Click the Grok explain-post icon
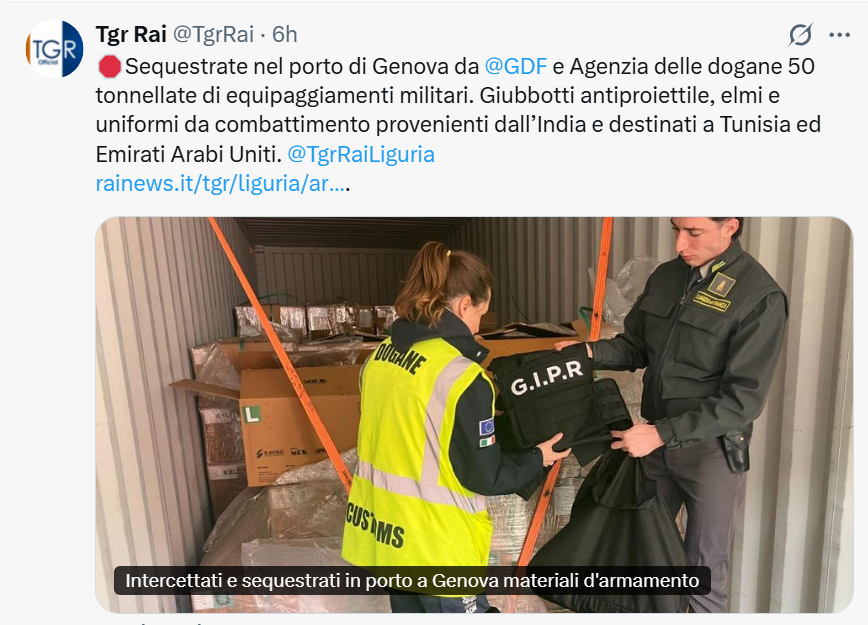 (800, 35)
